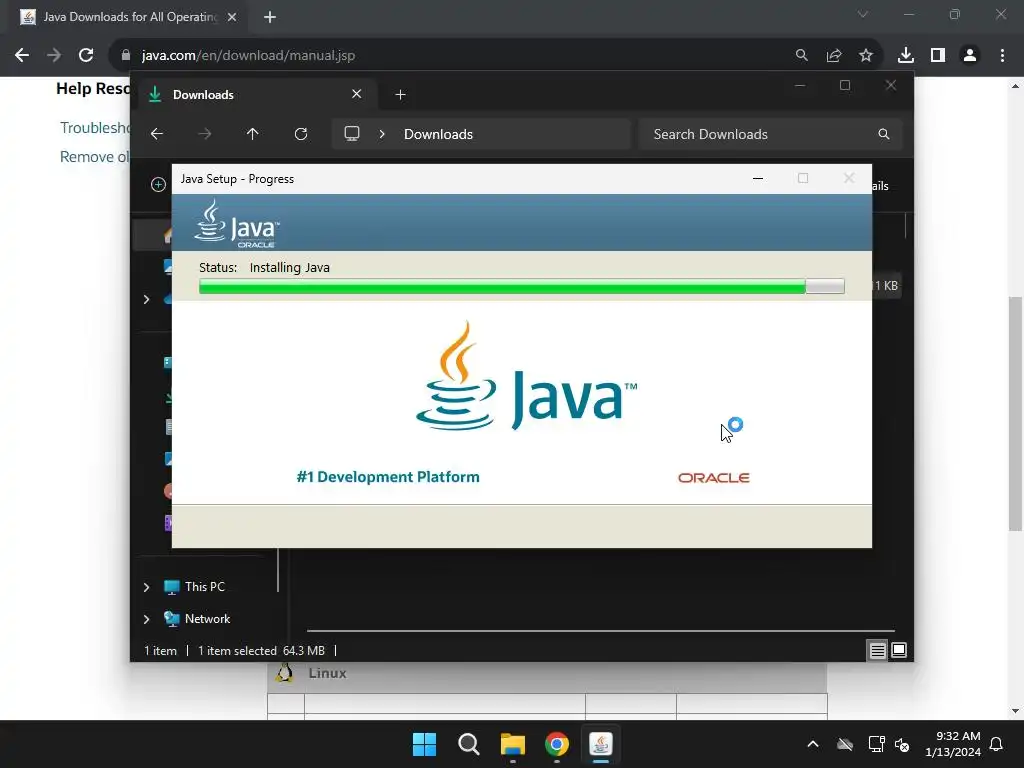The image size is (1024, 768).
Task: Click the Chrome address bar URL
Action: [248, 56]
